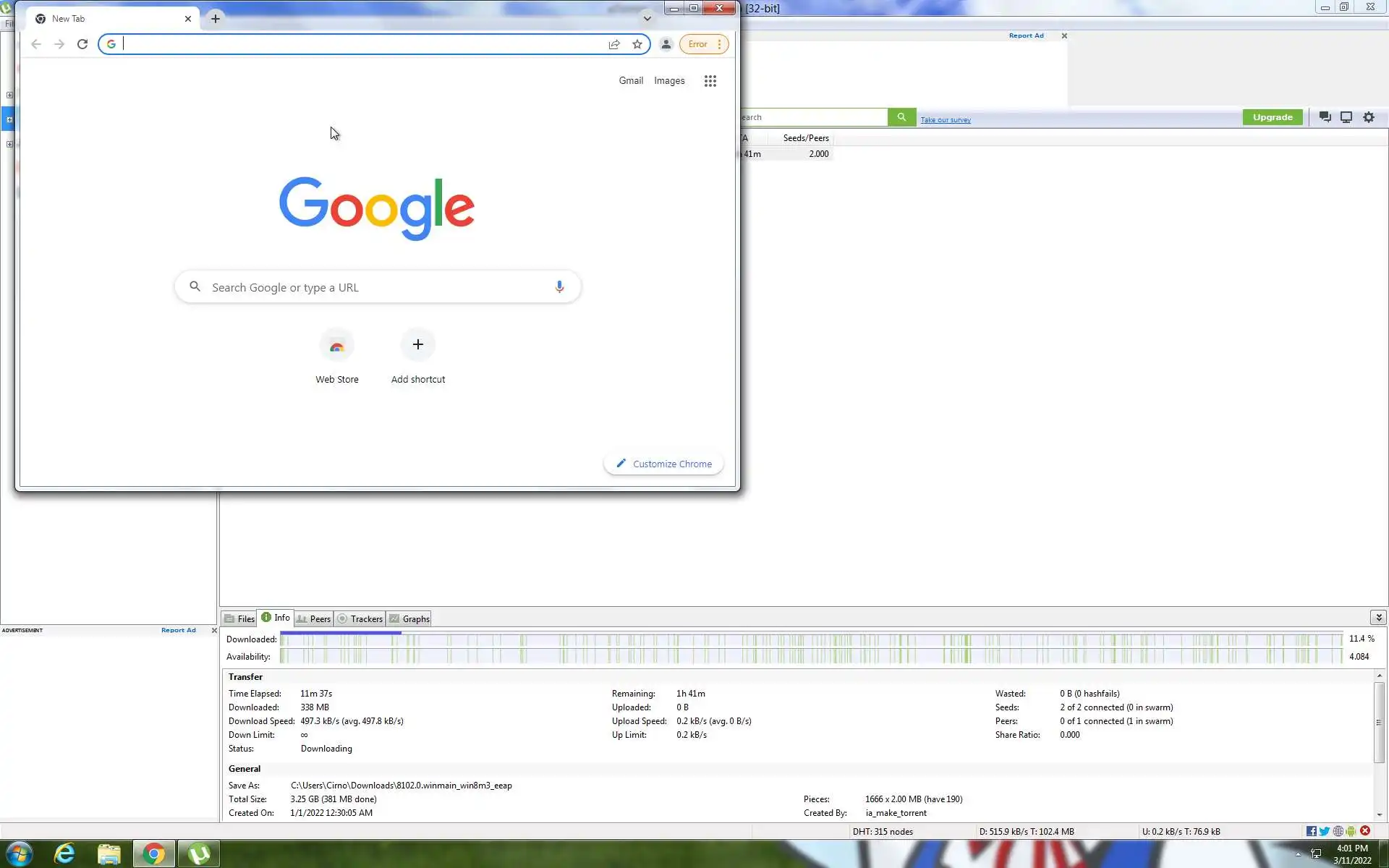Click the uTorrent remote monitor icon
Viewport: 1389px width, 868px height.
coord(1346,117)
